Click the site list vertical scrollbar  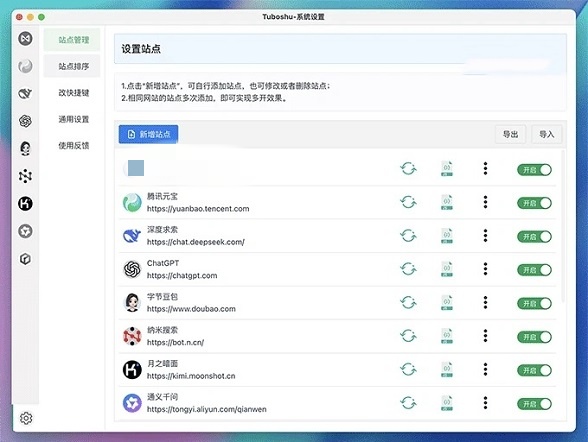point(562,227)
